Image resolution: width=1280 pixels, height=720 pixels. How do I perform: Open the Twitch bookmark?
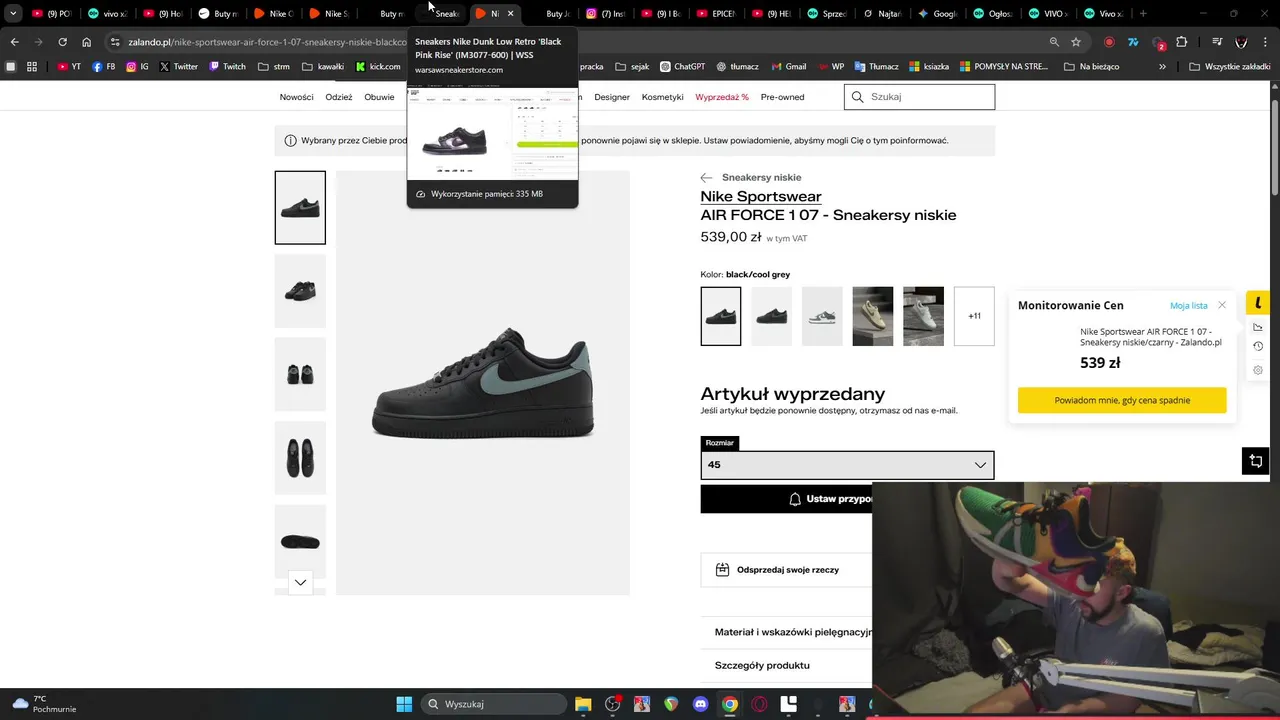[227, 67]
